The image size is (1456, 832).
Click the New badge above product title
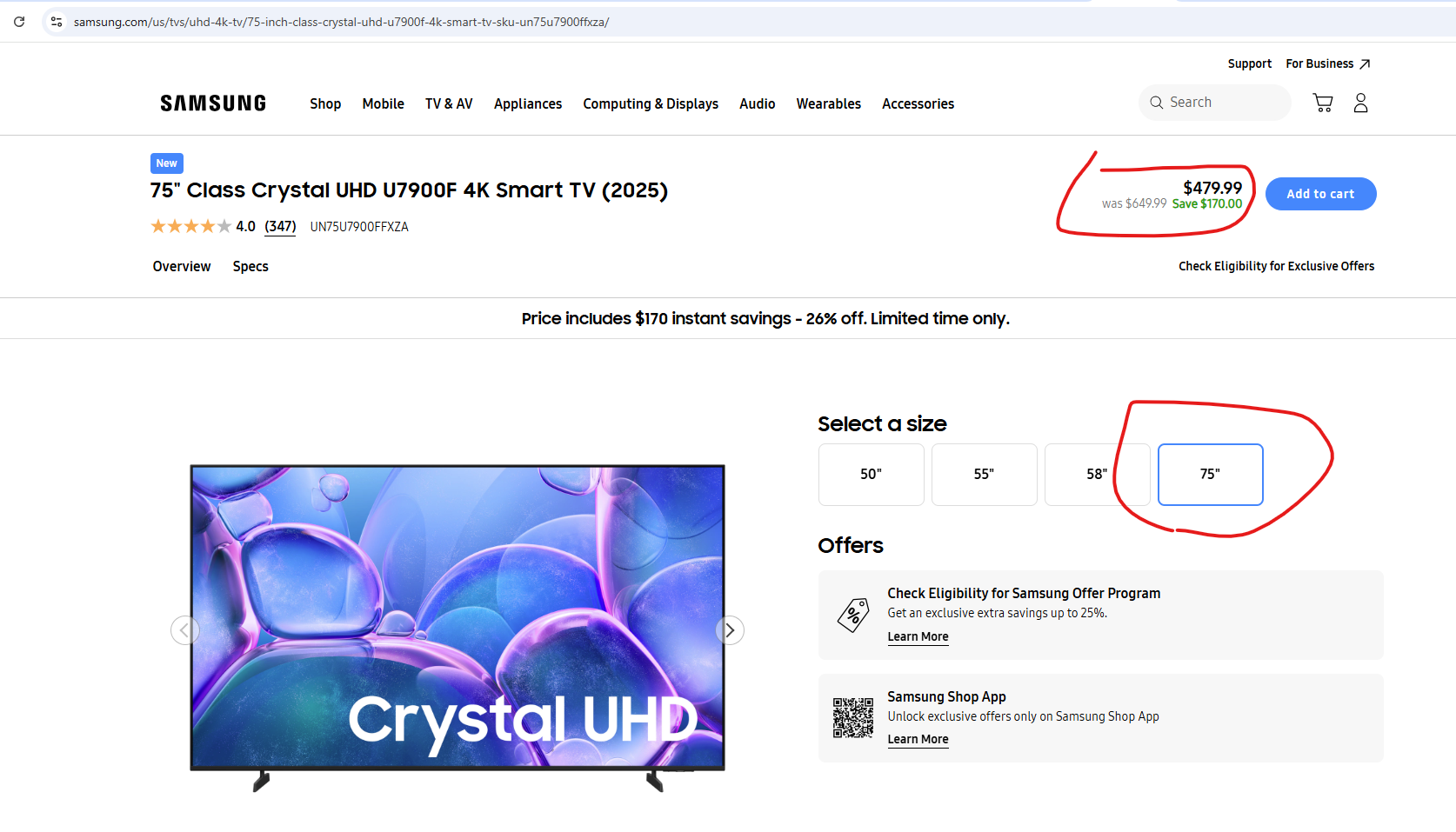pos(167,163)
